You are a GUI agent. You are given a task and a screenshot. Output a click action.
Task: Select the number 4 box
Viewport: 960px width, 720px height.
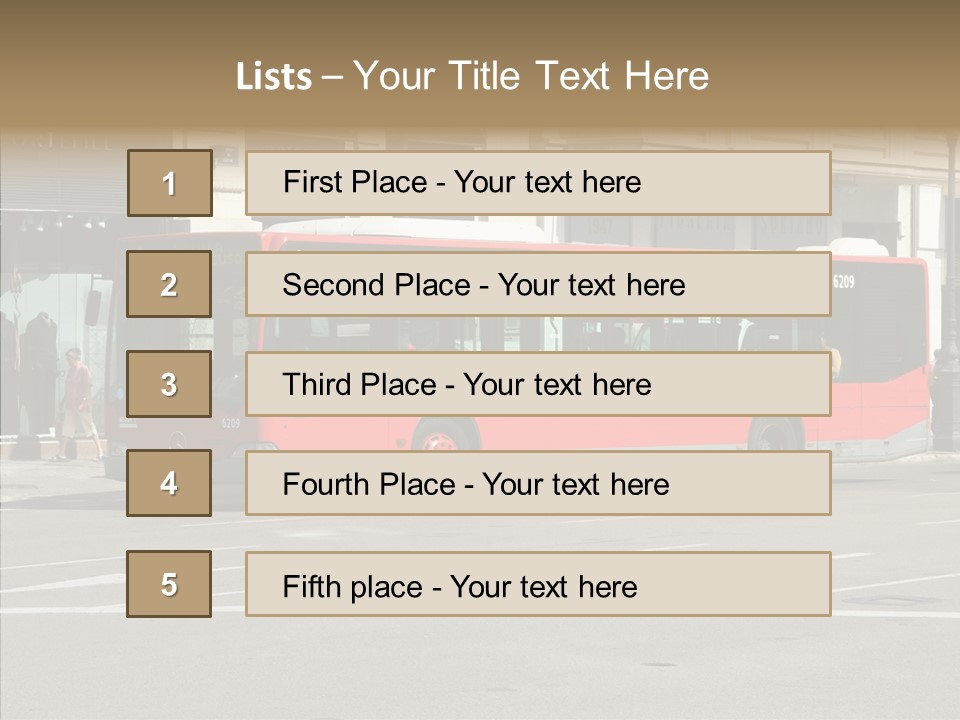point(169,483)
